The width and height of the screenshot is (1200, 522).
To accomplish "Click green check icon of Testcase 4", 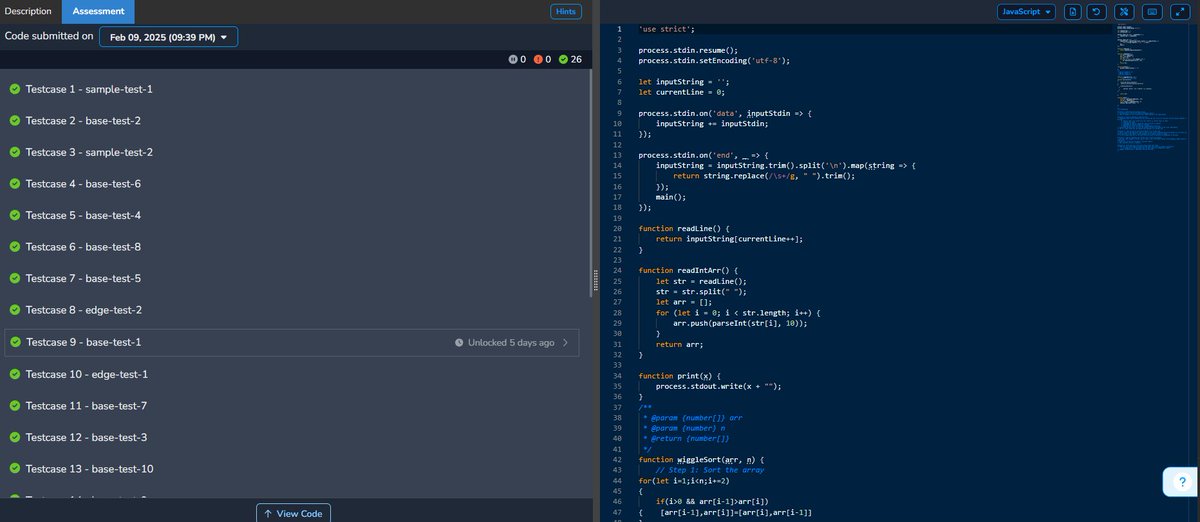I will 15,184.
